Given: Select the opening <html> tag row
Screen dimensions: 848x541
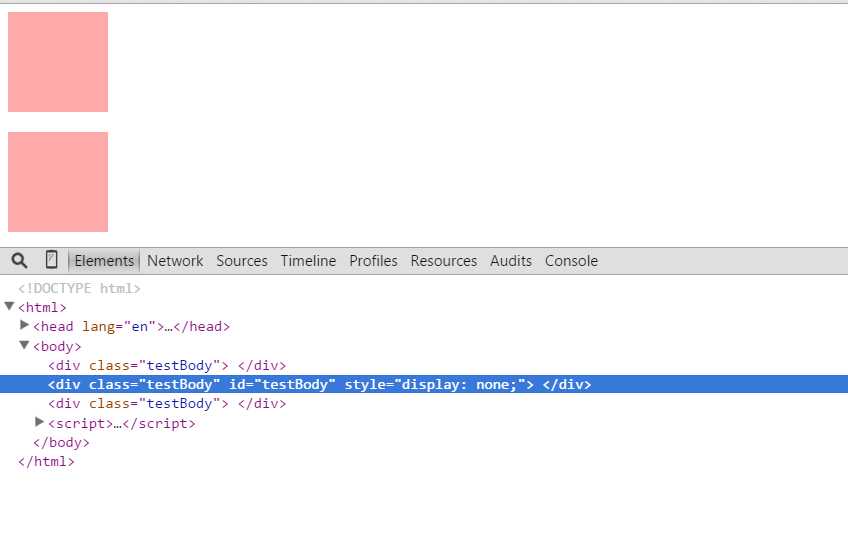Looking at the screenshot, I should point(42,307).
